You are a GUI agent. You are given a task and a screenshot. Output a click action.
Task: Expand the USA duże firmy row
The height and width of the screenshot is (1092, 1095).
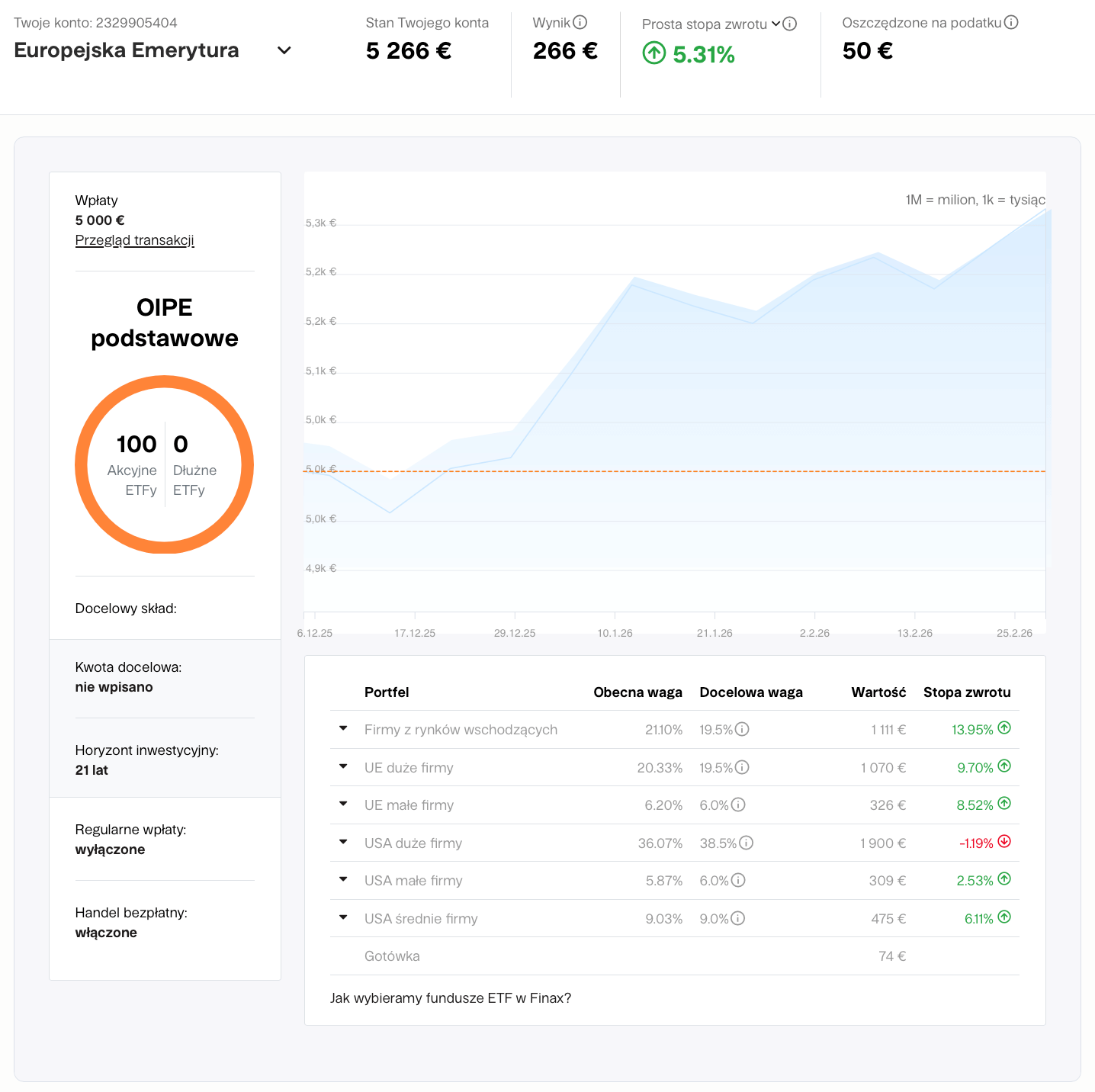pyautogui.click(x=343, y=842)
